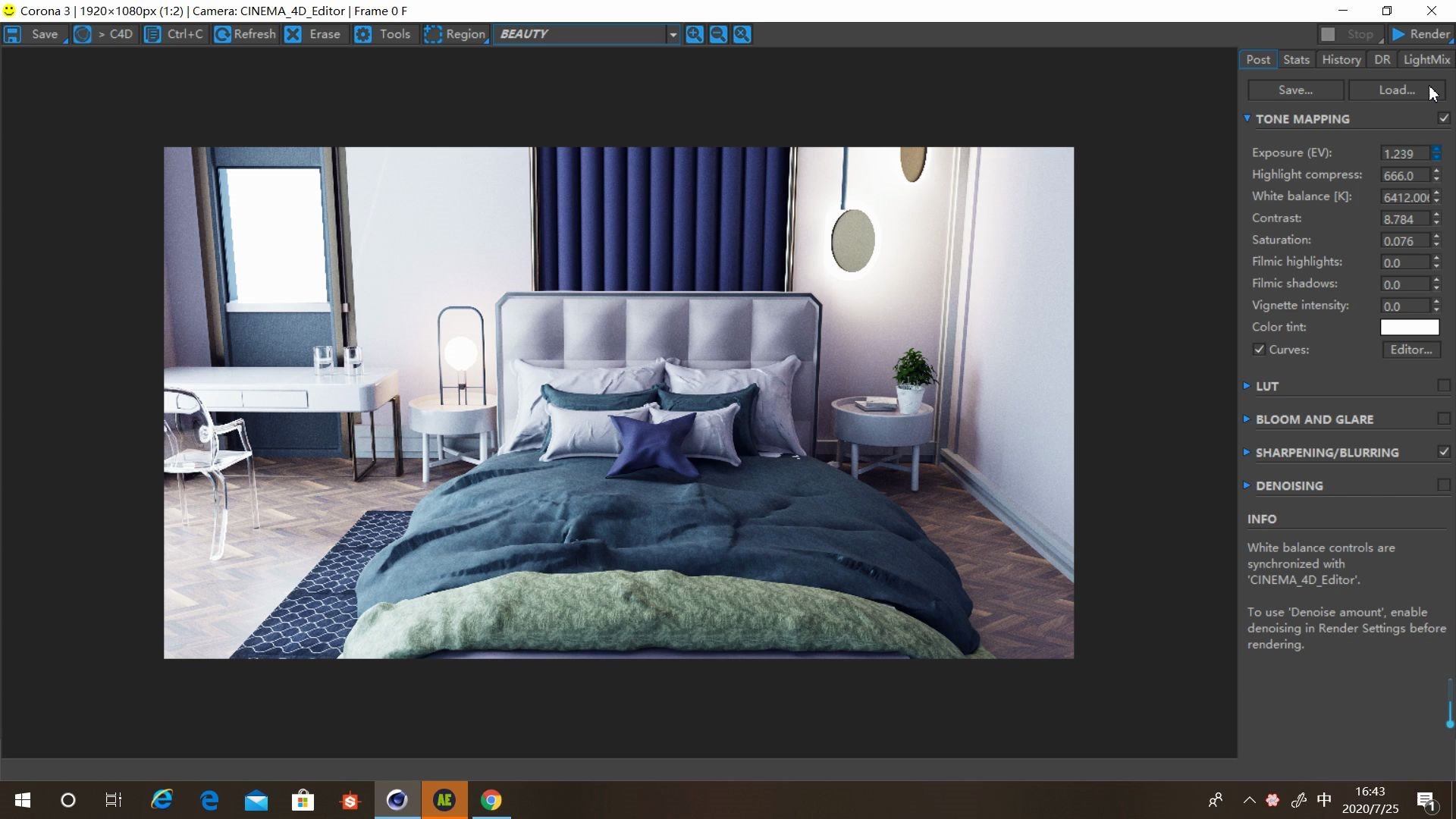1456x819 pixels.
Task: Click the Refresh icon
Action: tap(223, 34)
